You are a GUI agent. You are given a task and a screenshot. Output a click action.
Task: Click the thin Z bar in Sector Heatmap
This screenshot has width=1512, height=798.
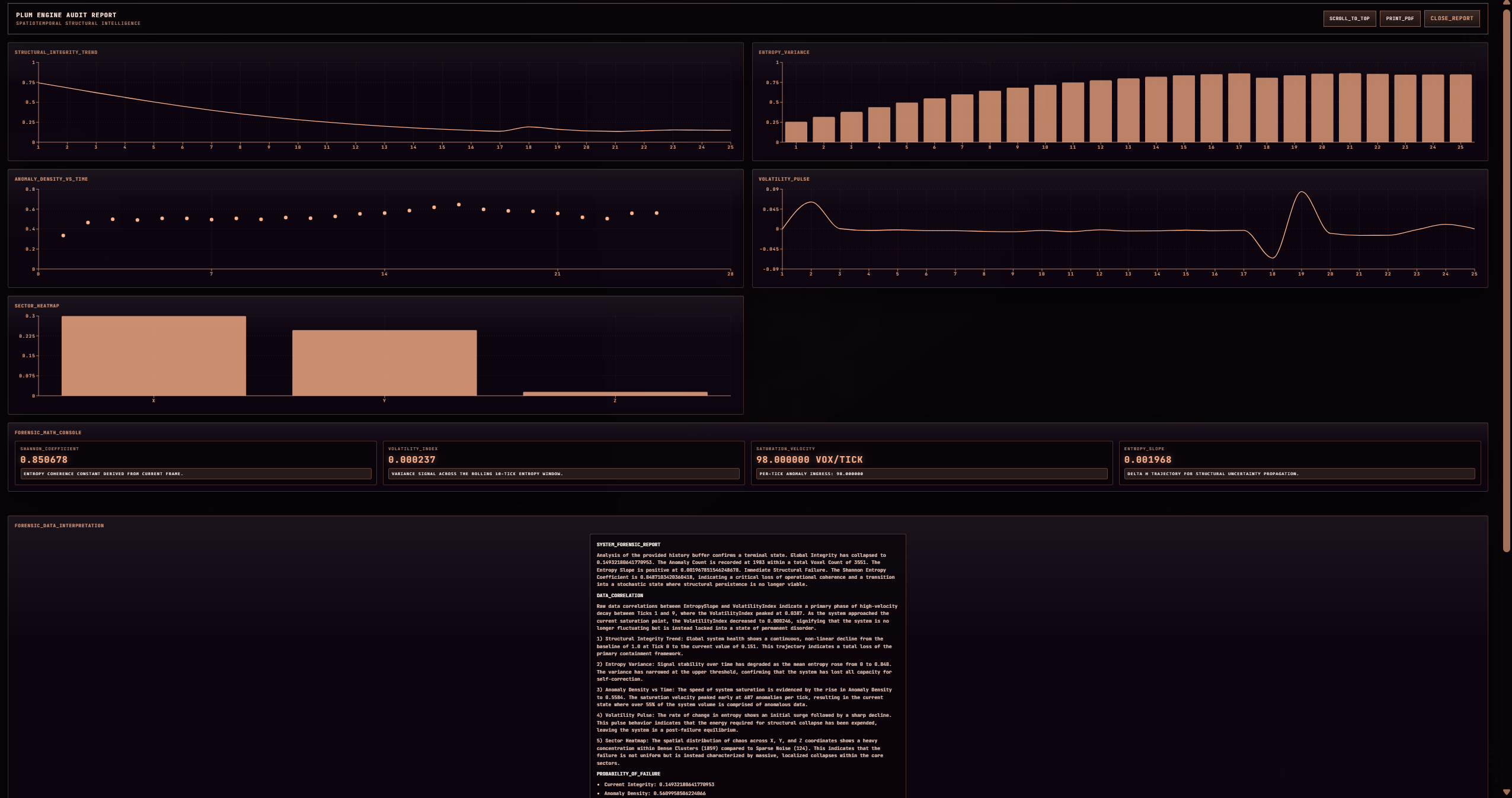[615, 393]
